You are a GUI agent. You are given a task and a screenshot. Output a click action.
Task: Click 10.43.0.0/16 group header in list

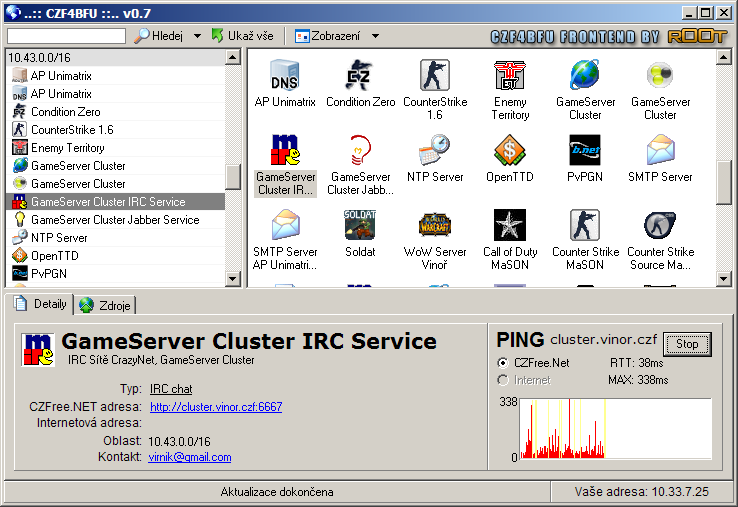(116, 57)
